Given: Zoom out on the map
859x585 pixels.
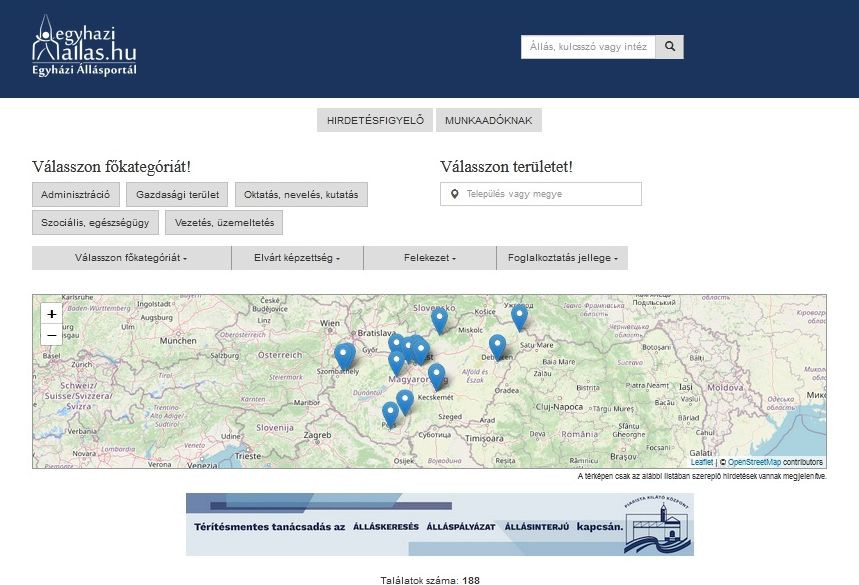Looking at the screenshot, I should [x=52, y=335].
